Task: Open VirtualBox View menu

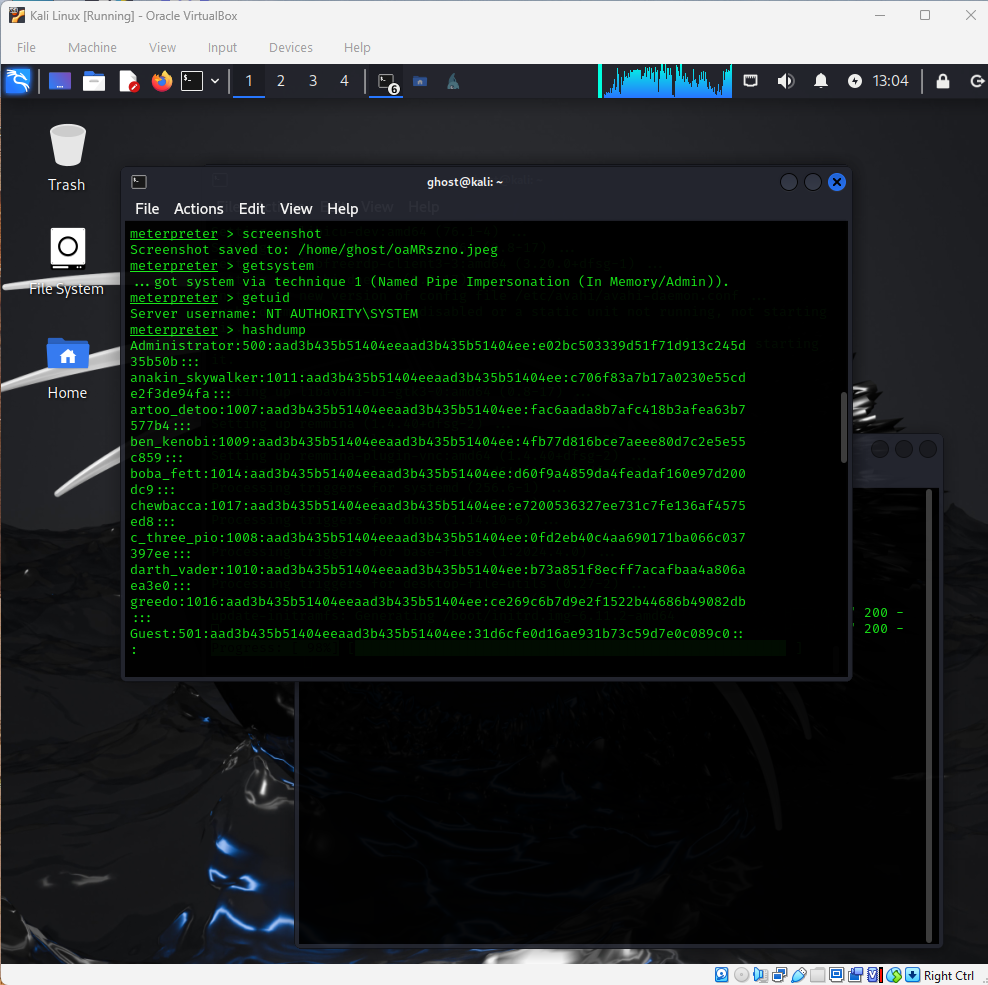Action: 162,48
